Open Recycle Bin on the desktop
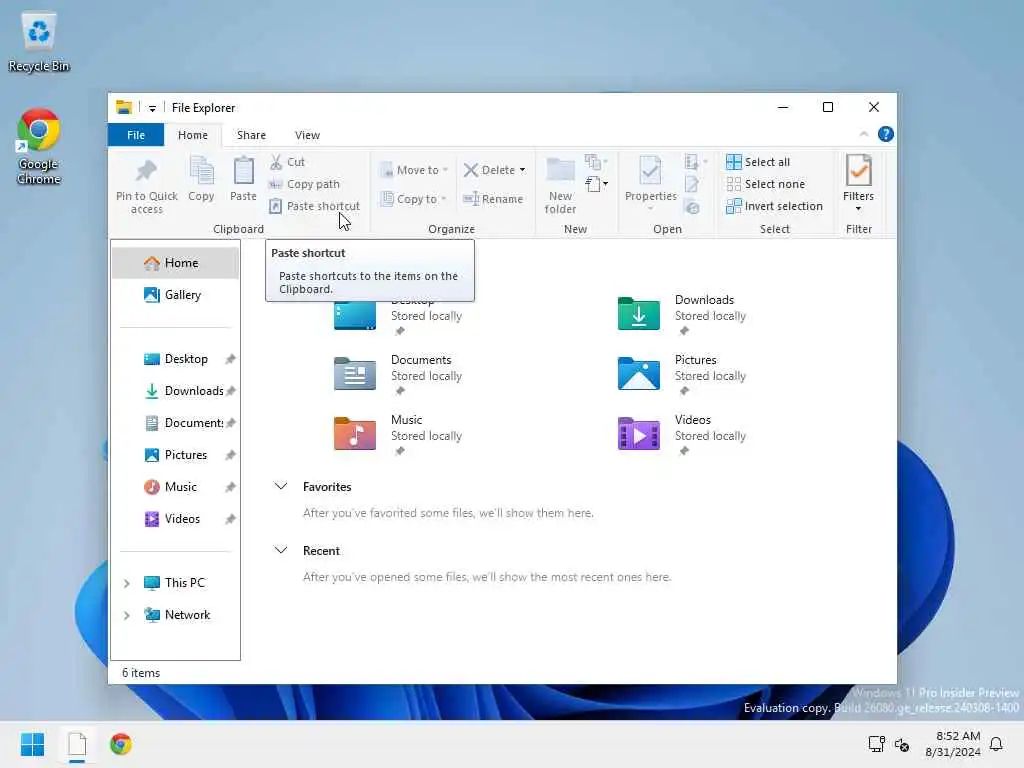This screenshot has height=768, width=1024. [x=39, y=42]
